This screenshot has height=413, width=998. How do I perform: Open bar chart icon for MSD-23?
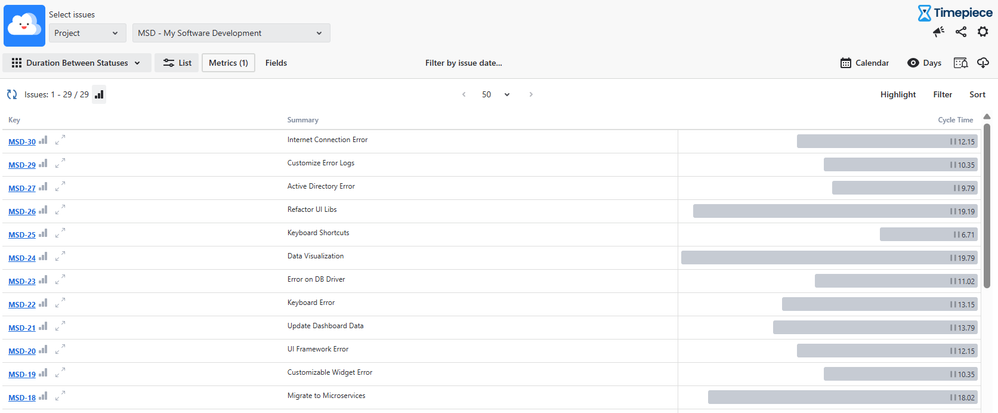click(x=43, y=280)
